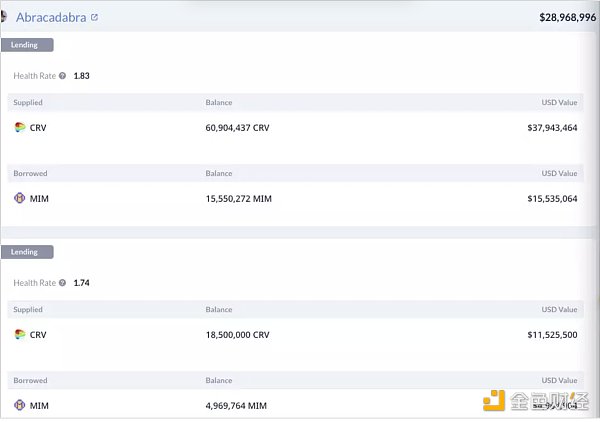
Task: Click the Balance header above 4,969,764 MIM
Action: tap(219, 380)
